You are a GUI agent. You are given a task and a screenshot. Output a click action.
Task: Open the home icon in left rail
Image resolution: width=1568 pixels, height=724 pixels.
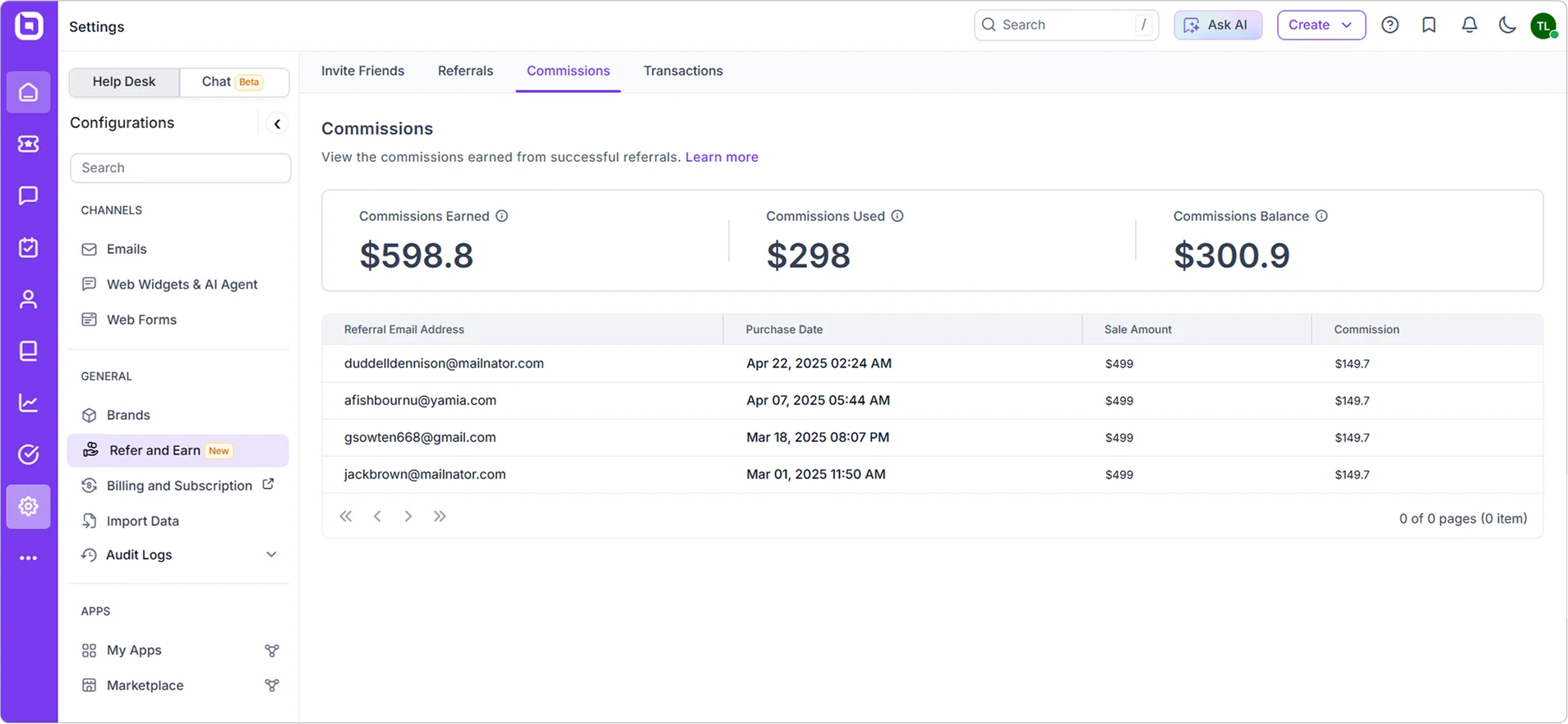(x=29, y=92)
